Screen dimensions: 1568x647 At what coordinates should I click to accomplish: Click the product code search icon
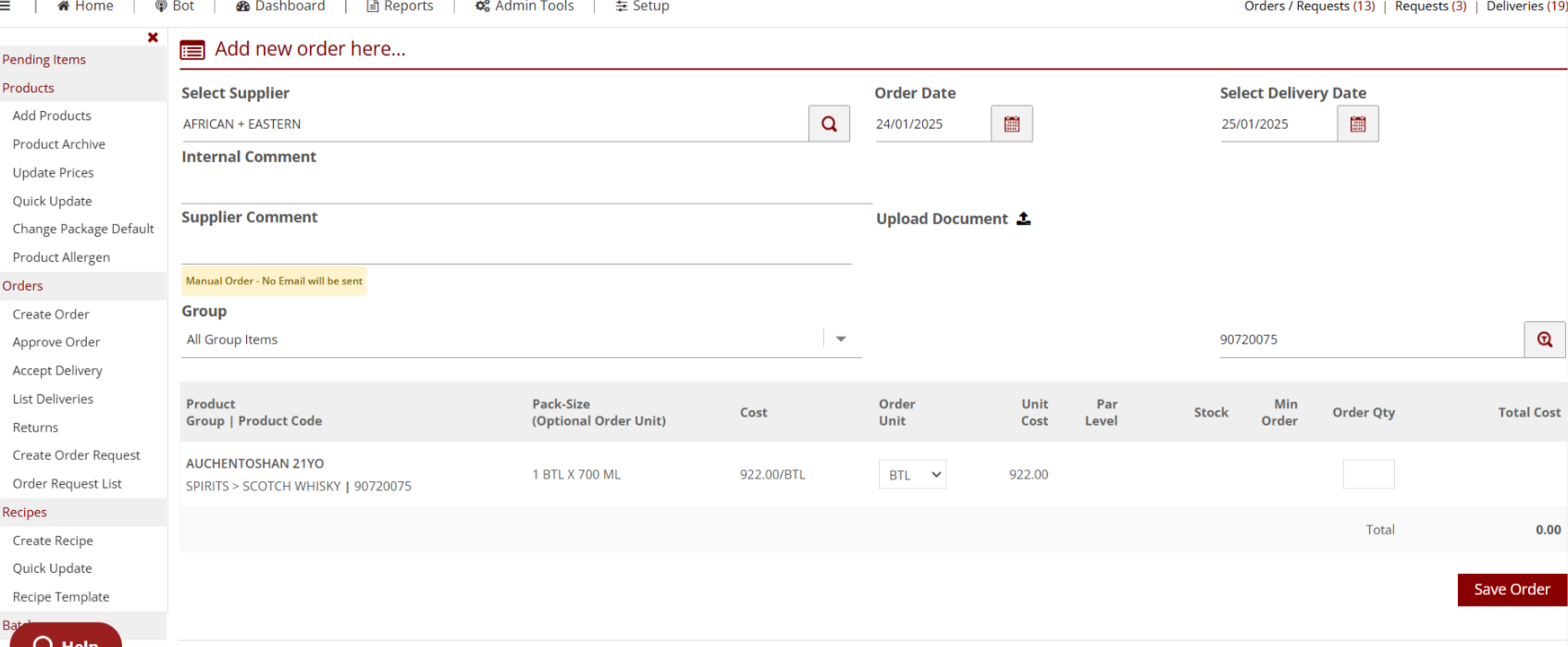(1544, 340)
